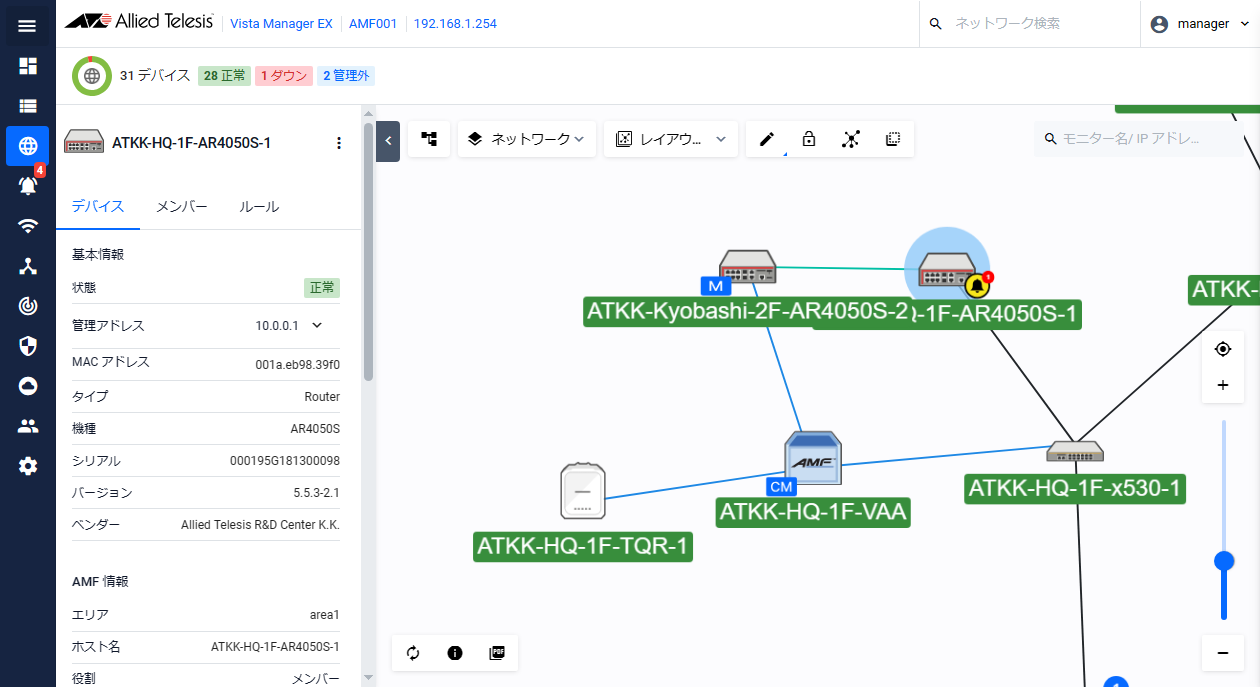Export the map with the PDF icon
The height and width of the screenshot is (687, 1260).
(497, 653)
